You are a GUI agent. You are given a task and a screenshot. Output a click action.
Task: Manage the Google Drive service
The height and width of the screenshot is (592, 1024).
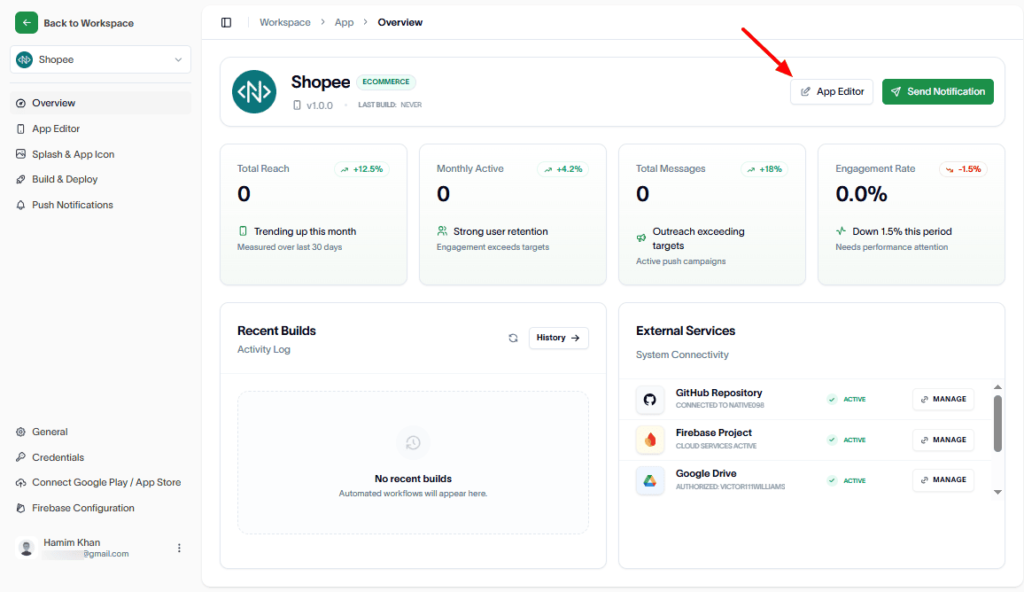click(943, 480)
